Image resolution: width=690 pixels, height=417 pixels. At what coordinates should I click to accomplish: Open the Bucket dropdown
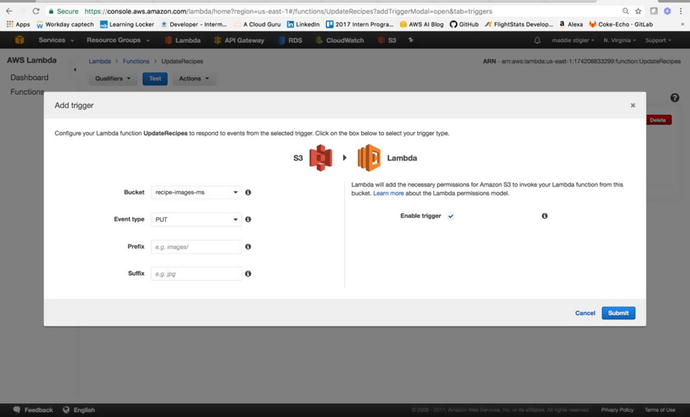(195, 192)
